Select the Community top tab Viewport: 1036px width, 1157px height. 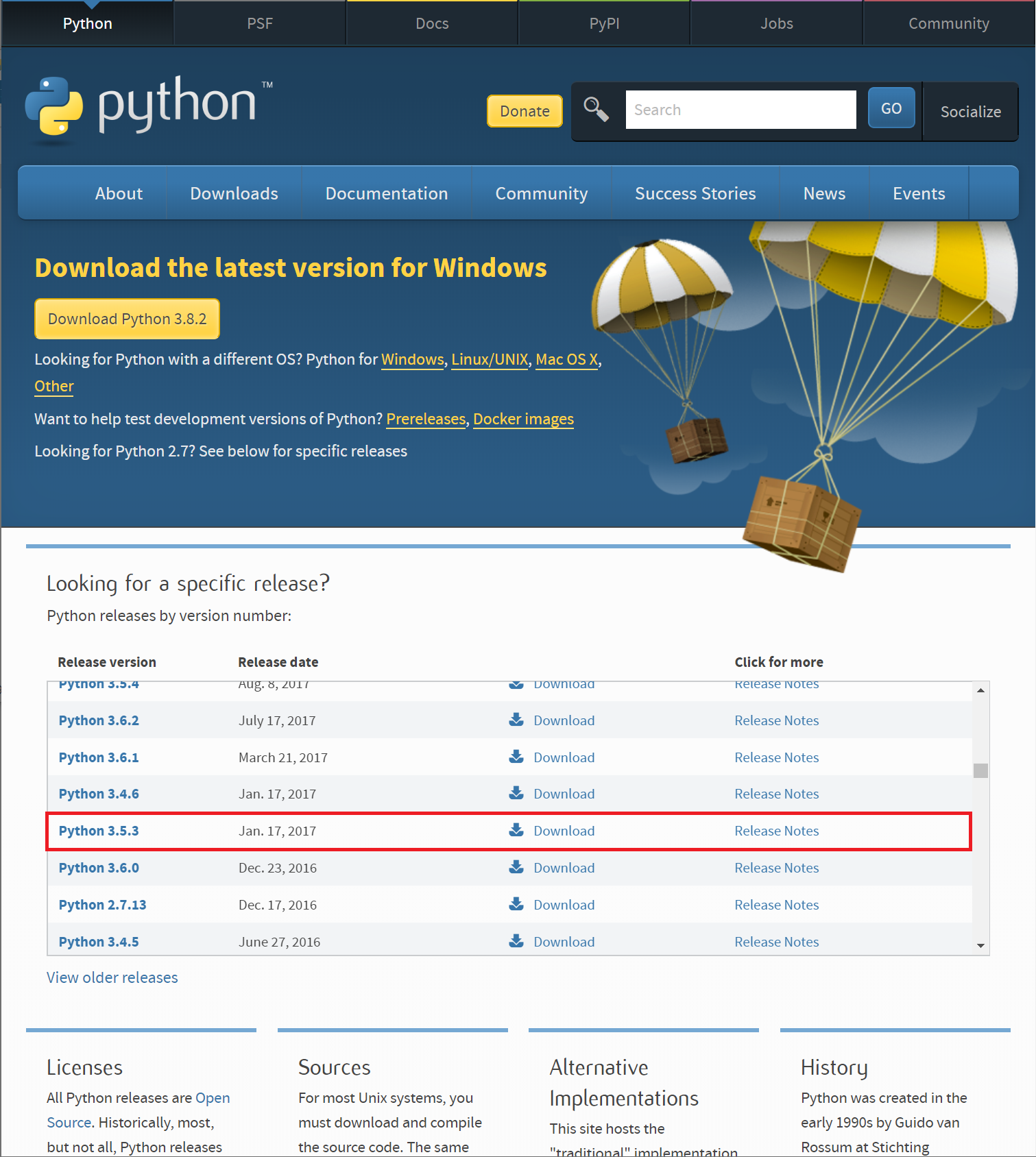click(949, 23)
